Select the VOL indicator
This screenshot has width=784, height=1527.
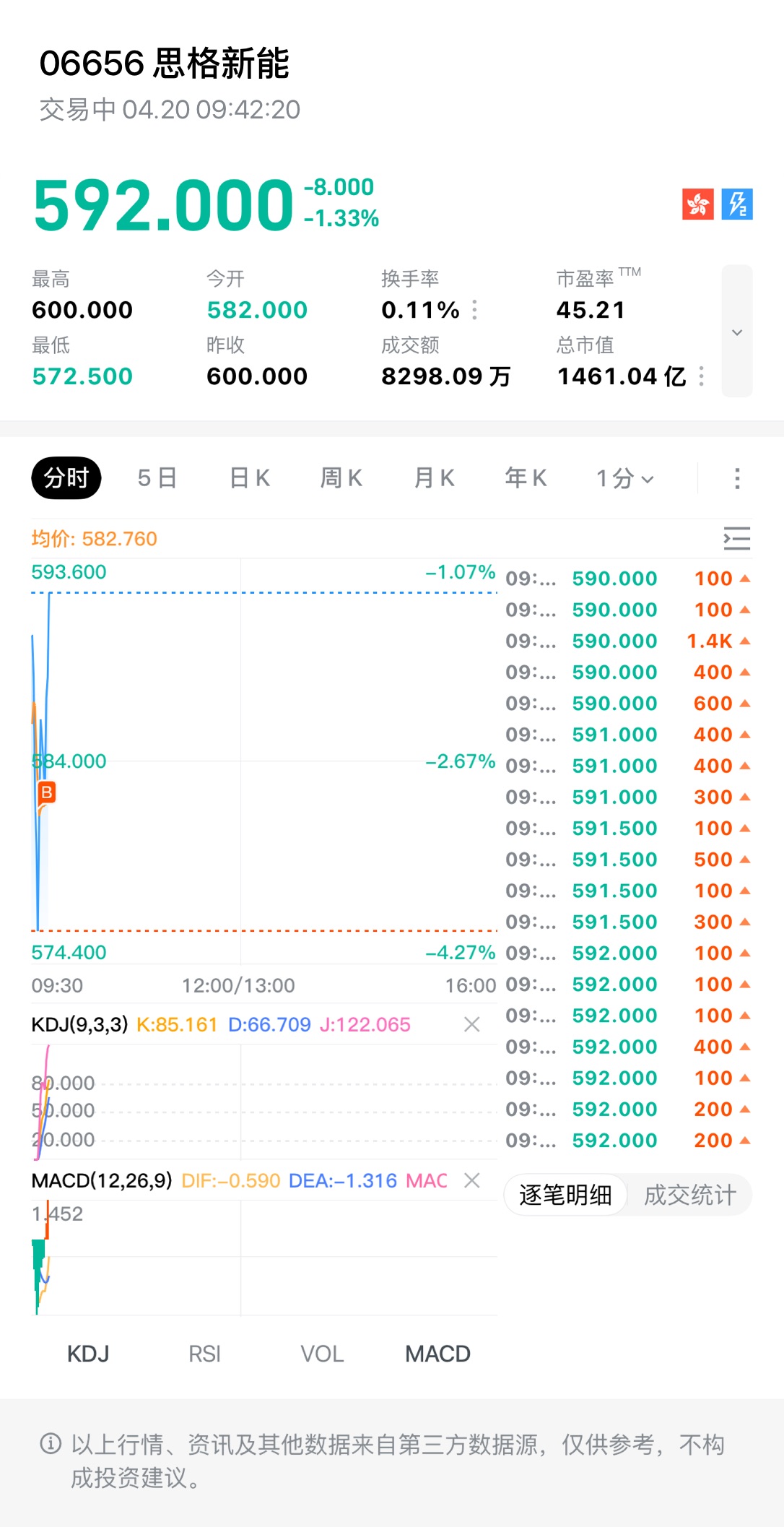[322, 1354]
